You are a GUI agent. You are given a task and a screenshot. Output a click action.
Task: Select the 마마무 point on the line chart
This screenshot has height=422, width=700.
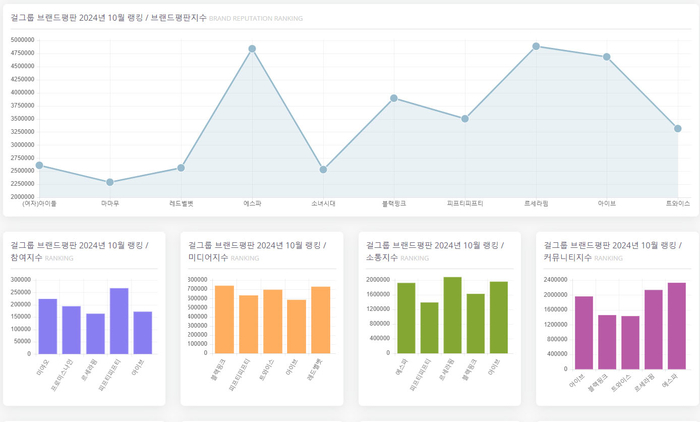(110, 182)
